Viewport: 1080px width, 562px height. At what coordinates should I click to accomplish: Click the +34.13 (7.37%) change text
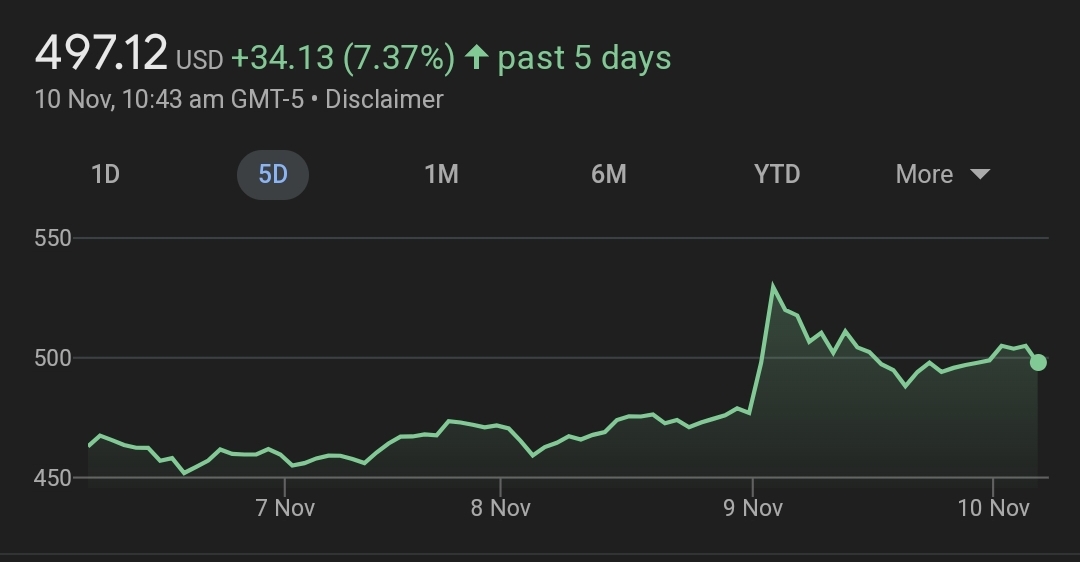tap(343, 58)
